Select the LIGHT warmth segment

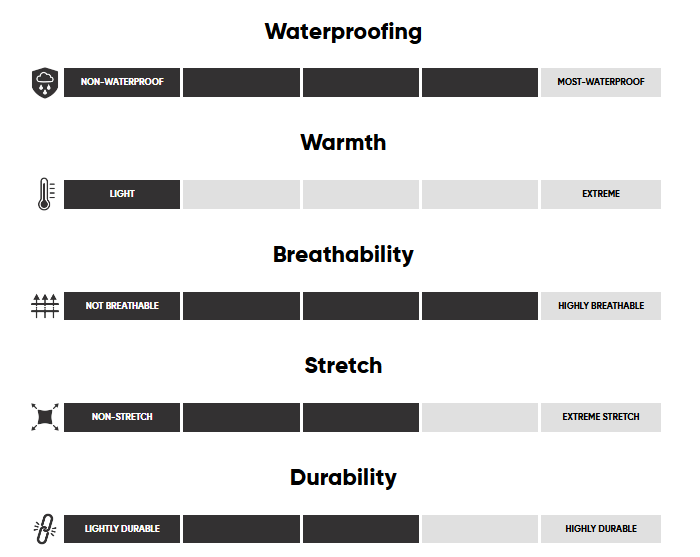tap(122, 194)
